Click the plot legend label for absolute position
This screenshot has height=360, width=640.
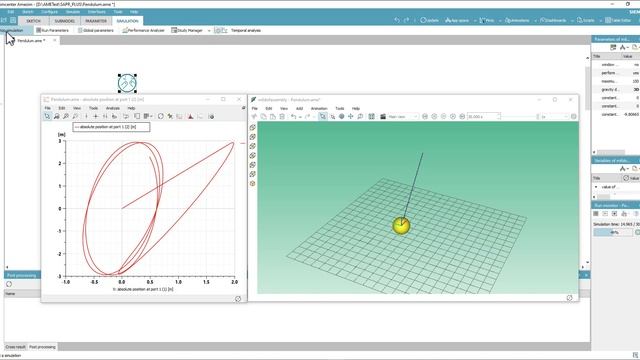[x=111, y=127]
